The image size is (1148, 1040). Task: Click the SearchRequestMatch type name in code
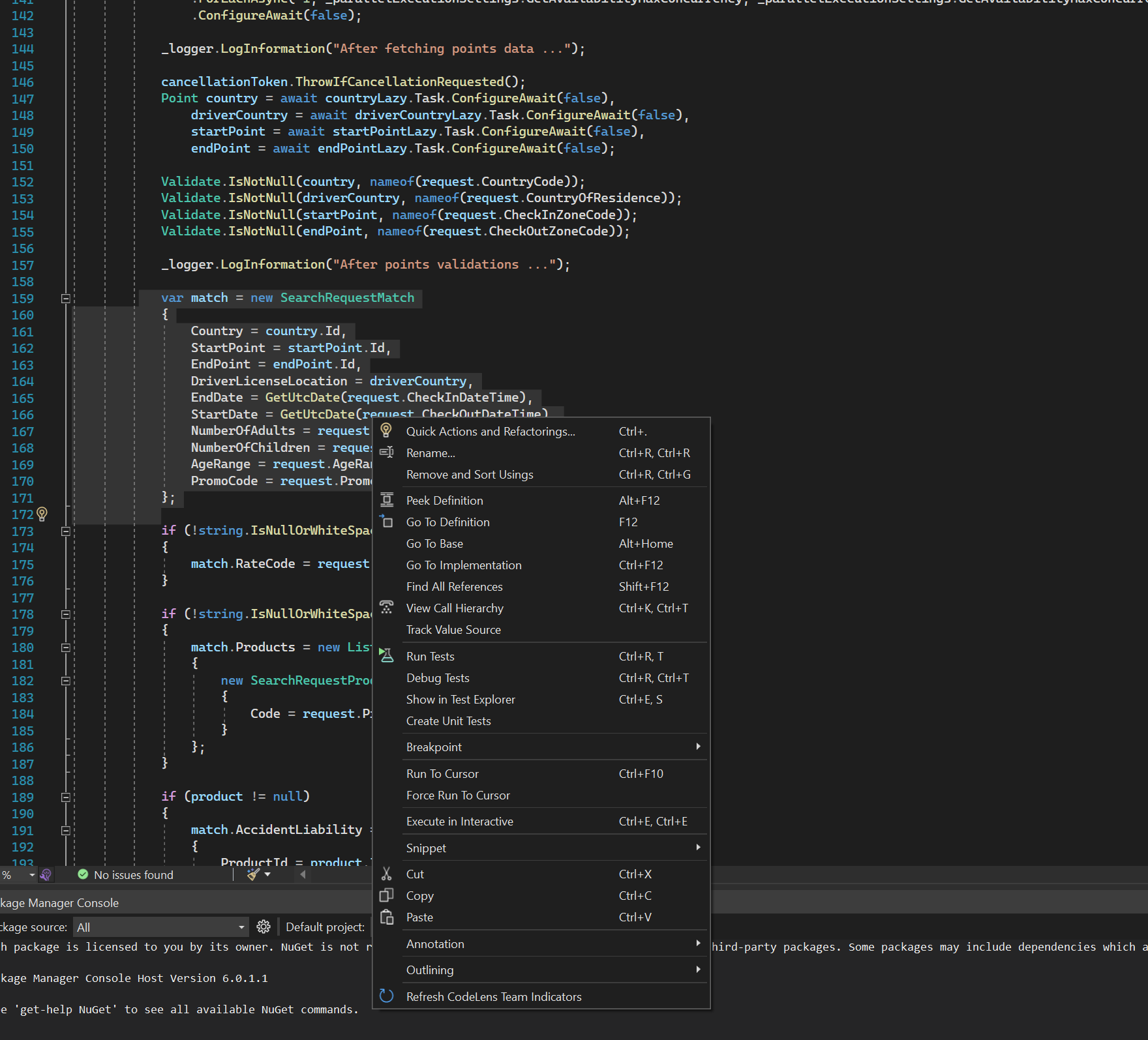(347, 297)
